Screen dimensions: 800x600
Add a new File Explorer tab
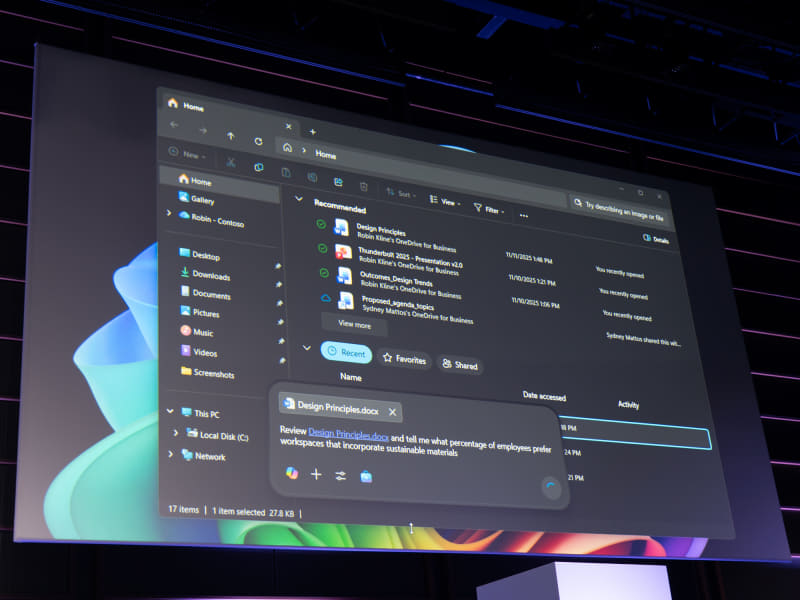click(313, 132)
